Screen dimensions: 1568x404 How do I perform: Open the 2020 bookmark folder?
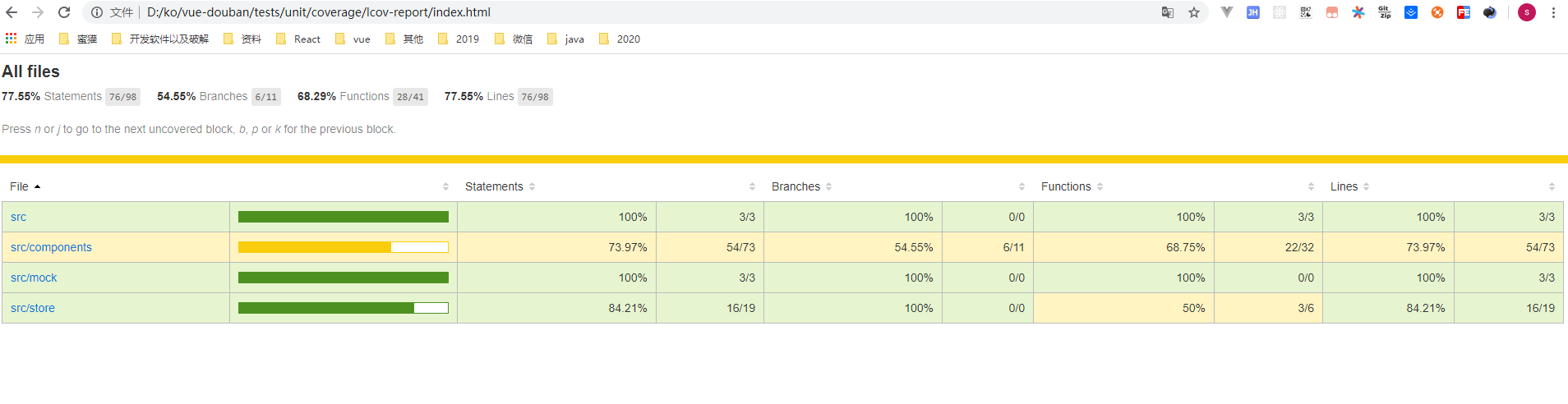(620, 39)
